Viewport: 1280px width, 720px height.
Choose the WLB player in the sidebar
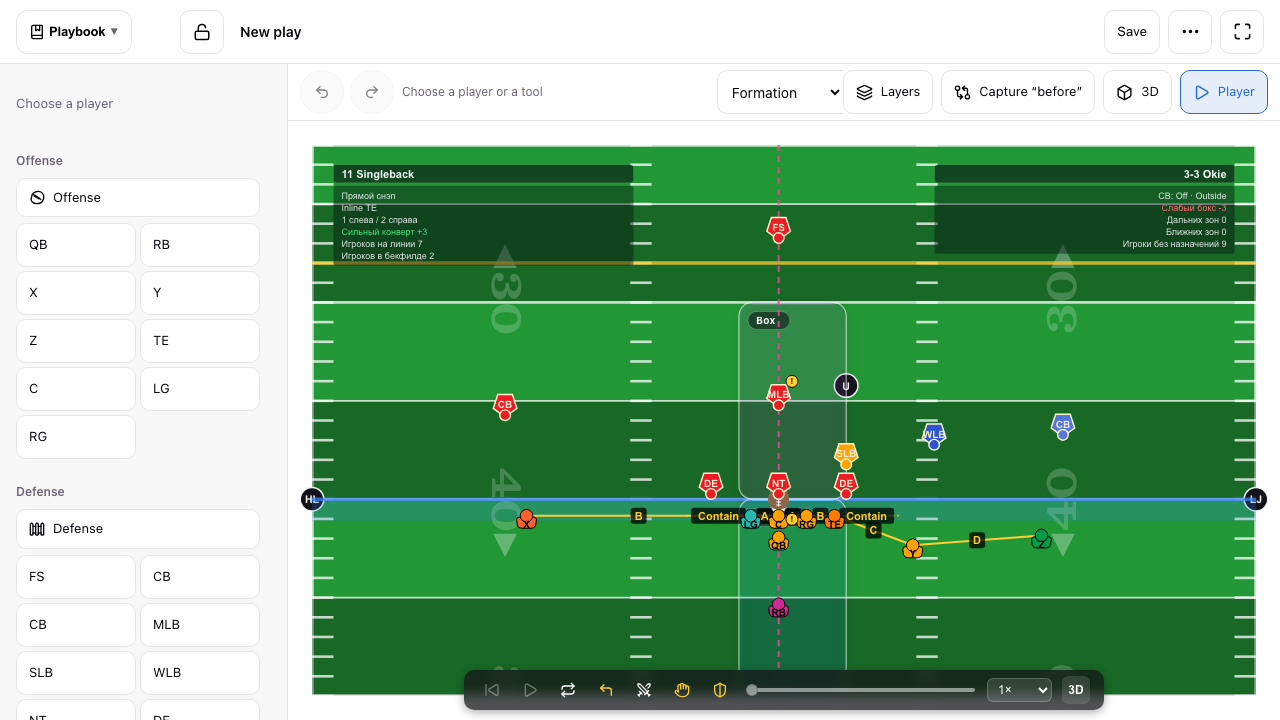pyautogui.click(x=200, y=673)
